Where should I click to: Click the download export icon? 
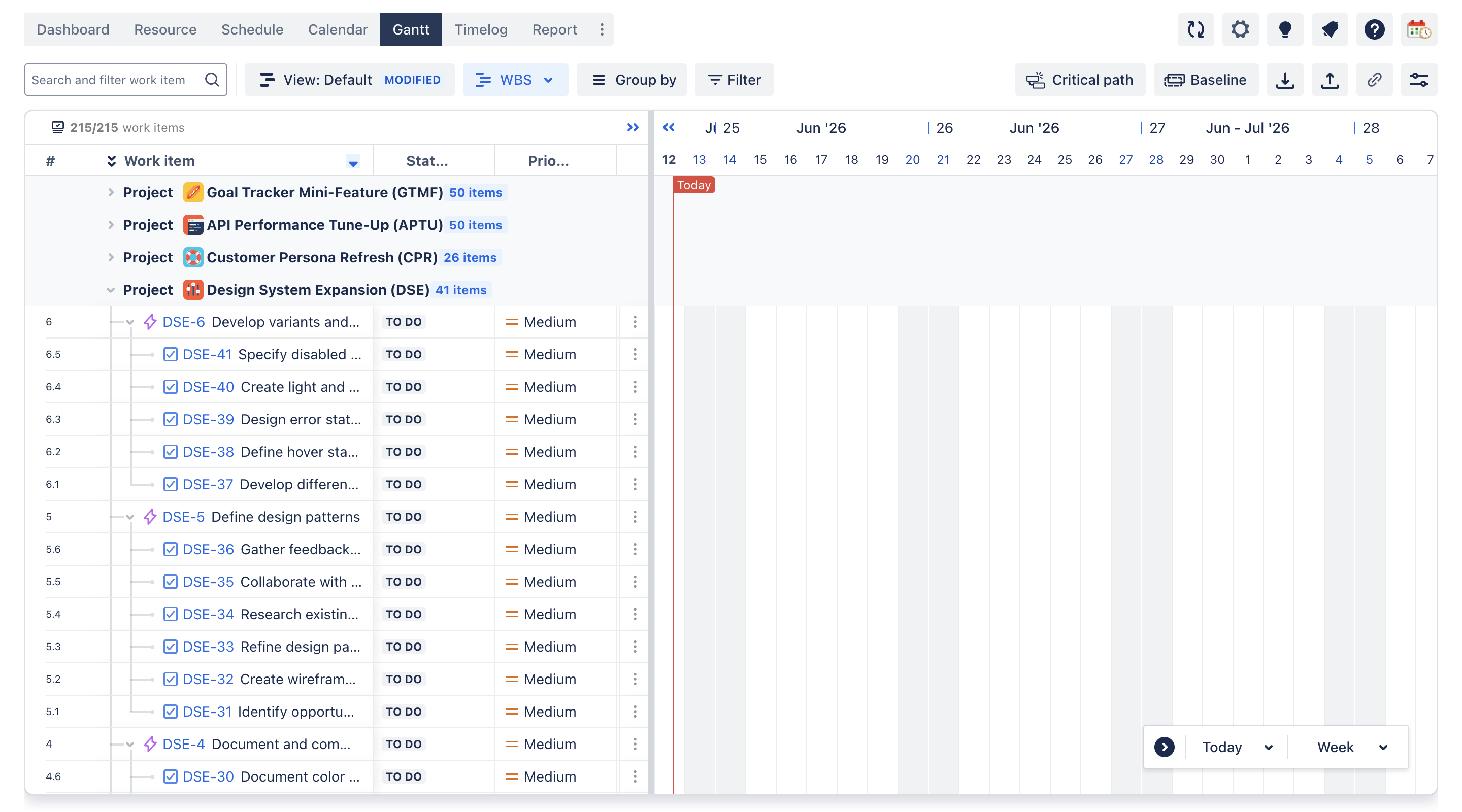pyautogui.click(x=1285, y=80)
